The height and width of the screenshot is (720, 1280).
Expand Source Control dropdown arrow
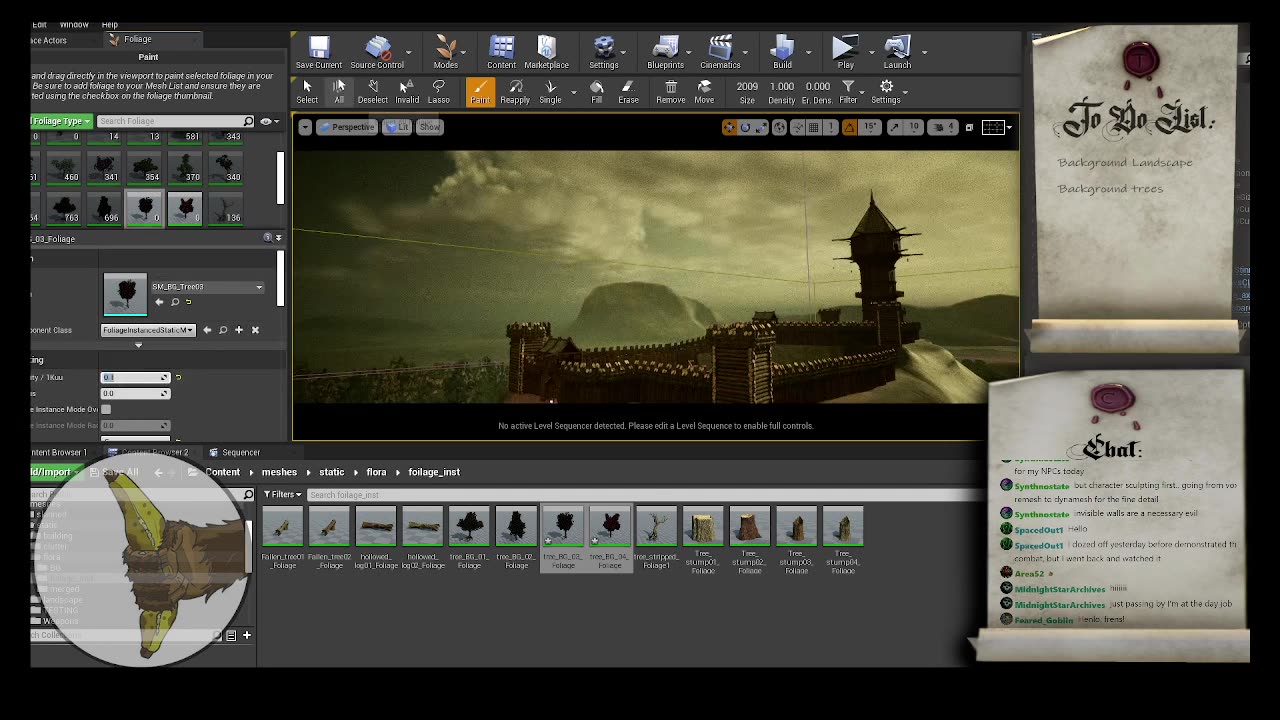click(x=408, y=52)
